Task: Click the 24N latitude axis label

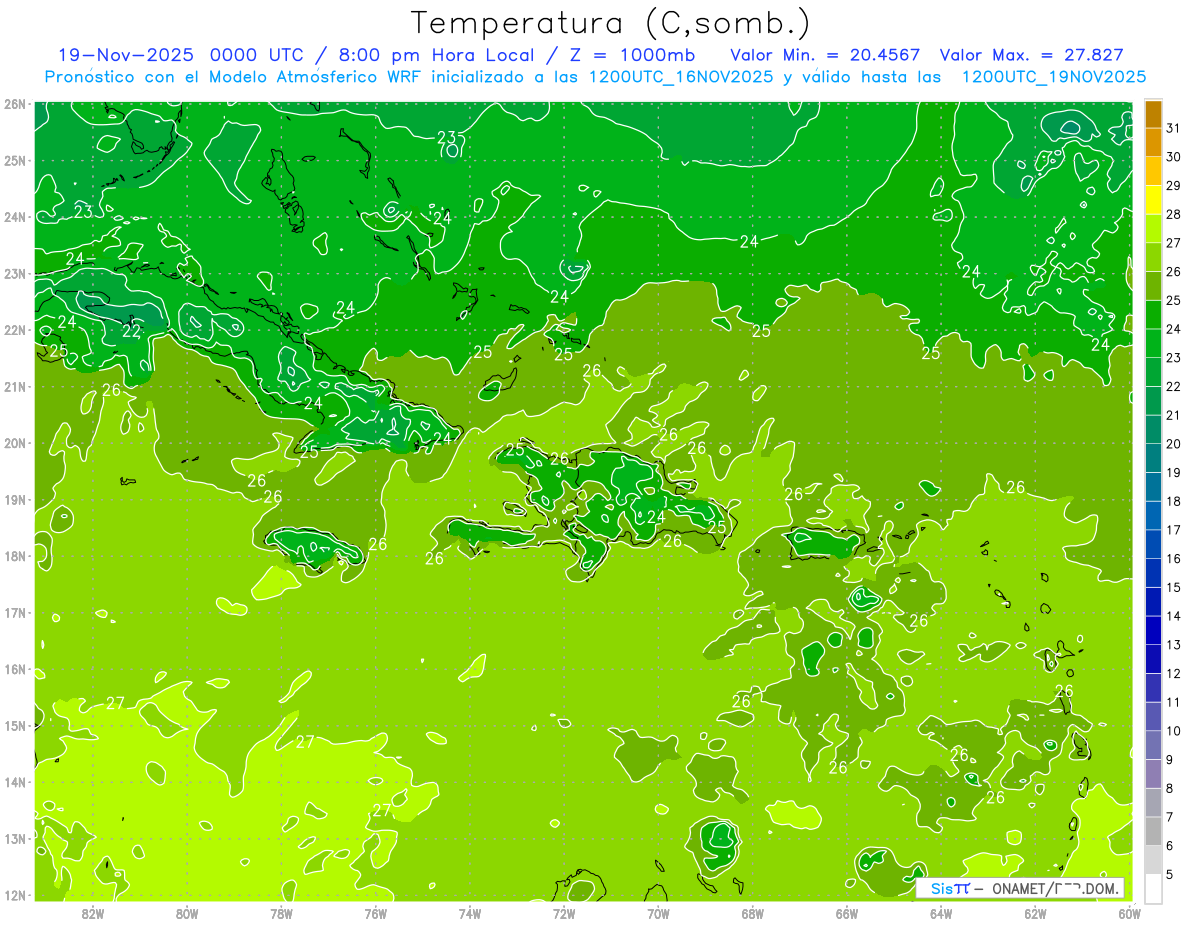Action: pyautogui.click(x=14, y=216)
